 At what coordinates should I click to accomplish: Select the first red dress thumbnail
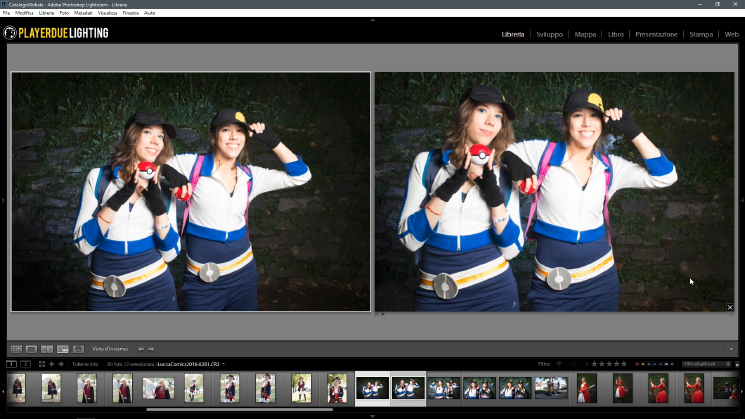pos(586,388)
